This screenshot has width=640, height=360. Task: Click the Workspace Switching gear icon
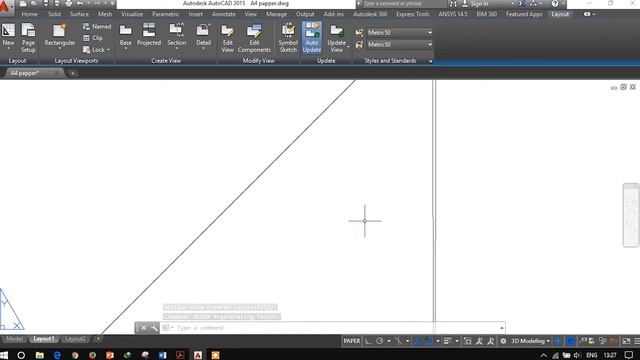pos(503,341)
